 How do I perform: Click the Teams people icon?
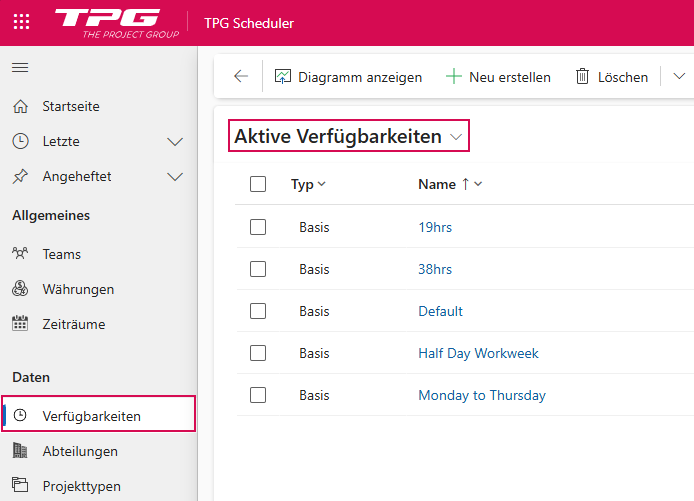(20, 254)
